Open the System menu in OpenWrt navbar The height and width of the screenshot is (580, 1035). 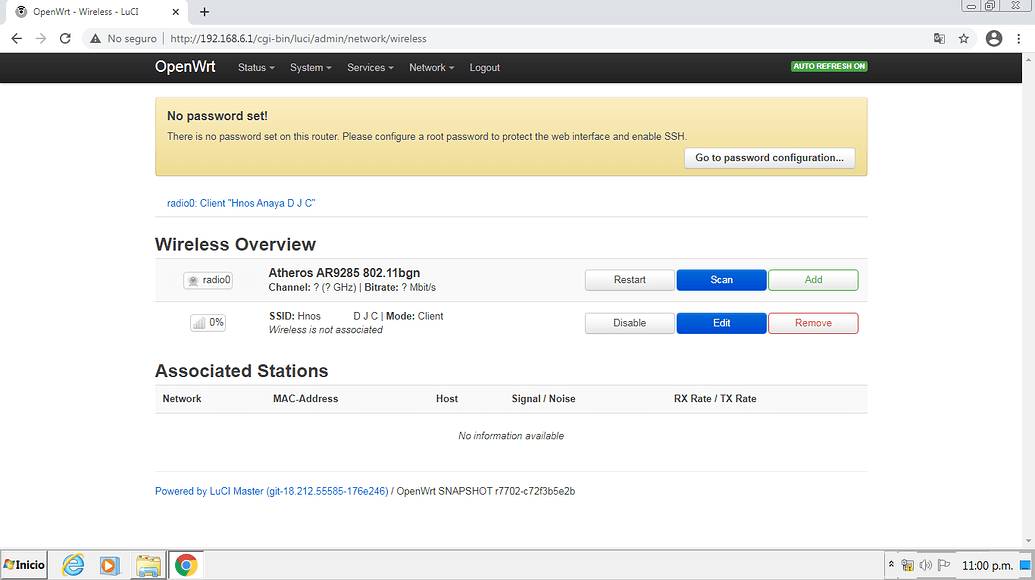(311, 67)
